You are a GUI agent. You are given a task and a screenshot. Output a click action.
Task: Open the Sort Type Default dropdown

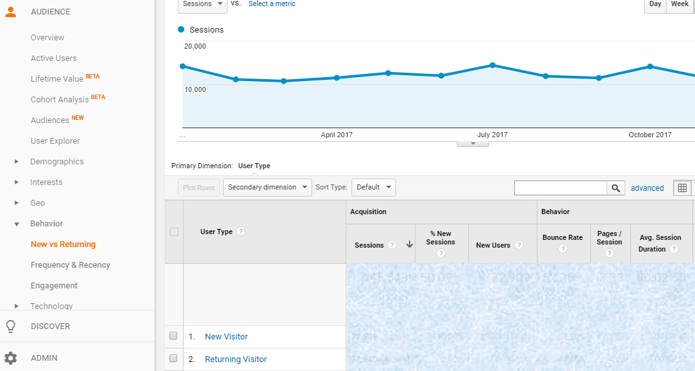[374, 187]
